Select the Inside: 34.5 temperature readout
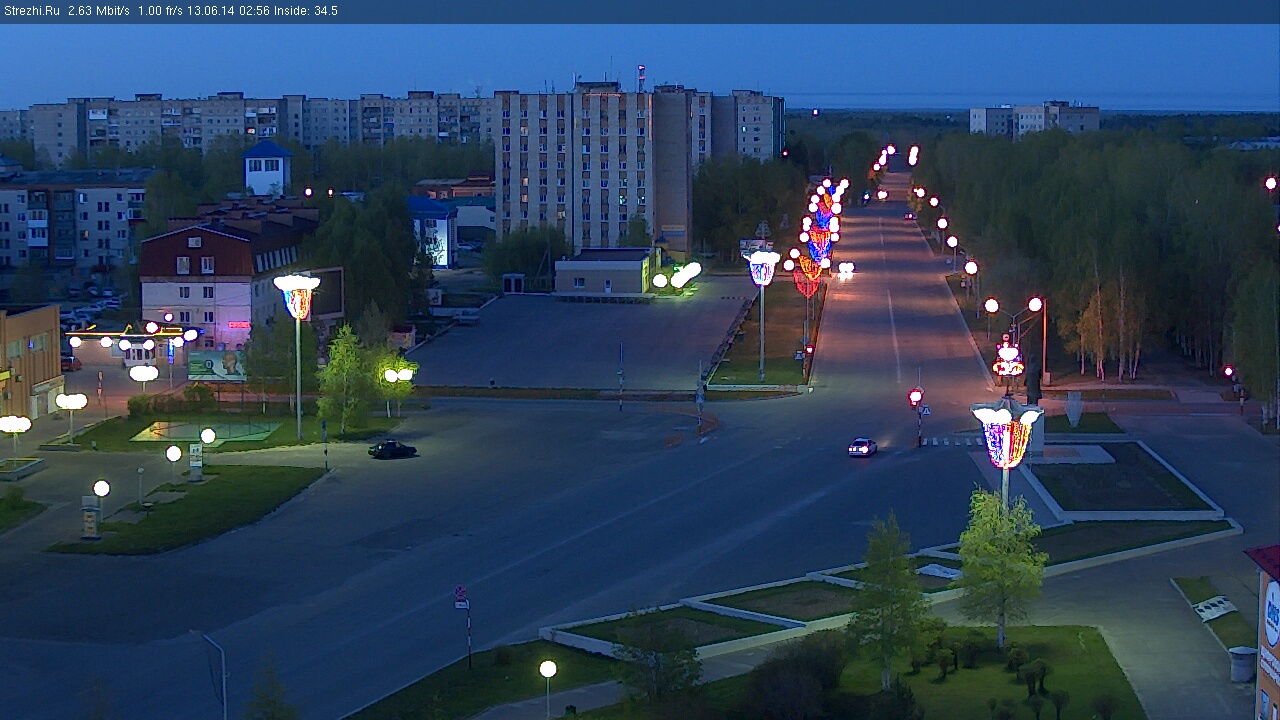Image resolution: width=1280 pixels, height=720 pixels. 306,11
